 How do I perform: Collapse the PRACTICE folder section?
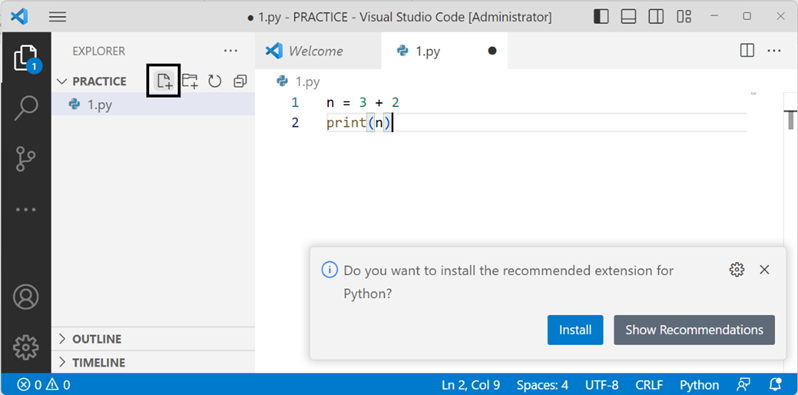[92, 81]
